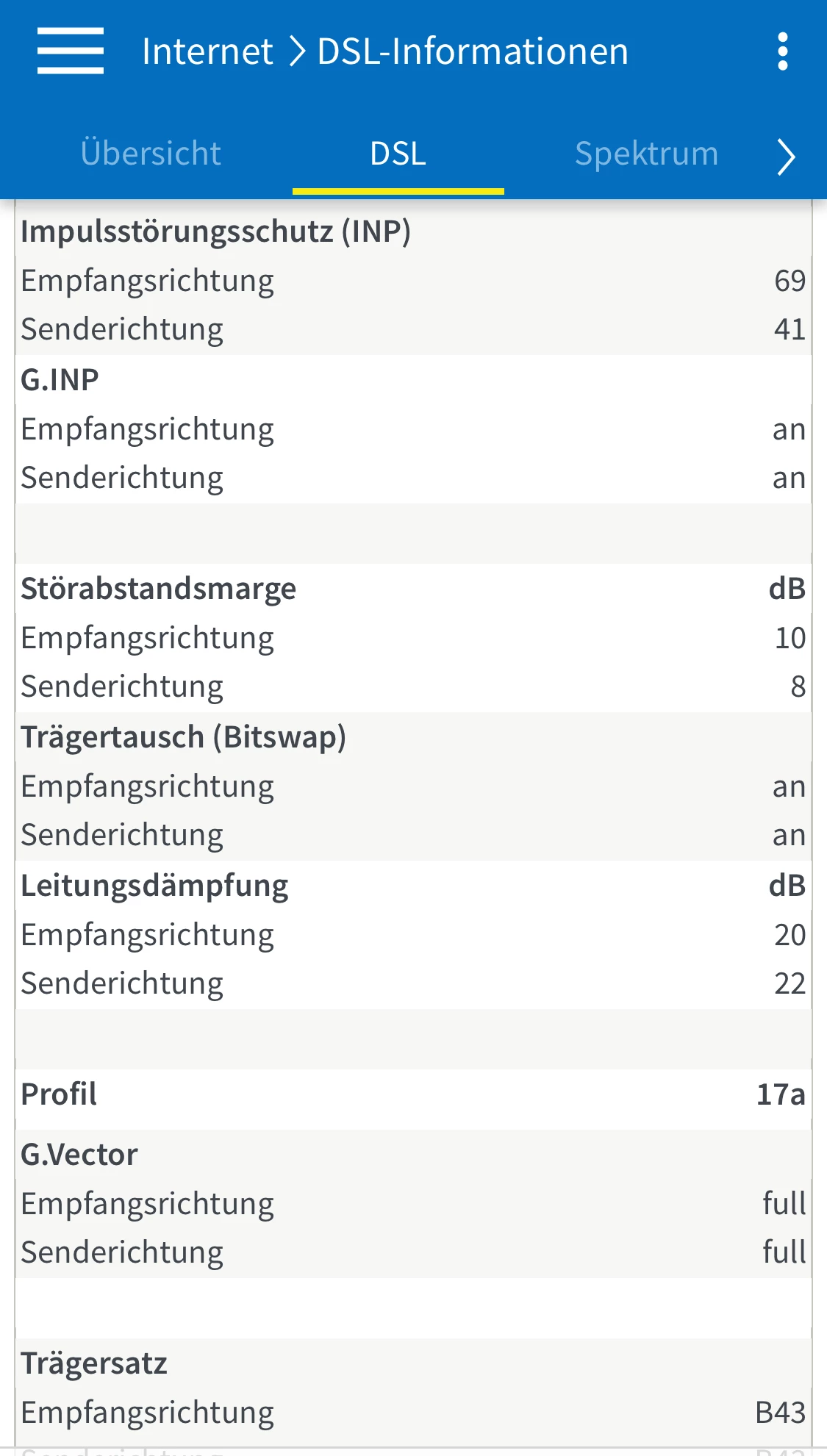The width and height of the screenshot is (827, 1456).
Task: Click the arrow to show more tabs
Action: [786, 157]
